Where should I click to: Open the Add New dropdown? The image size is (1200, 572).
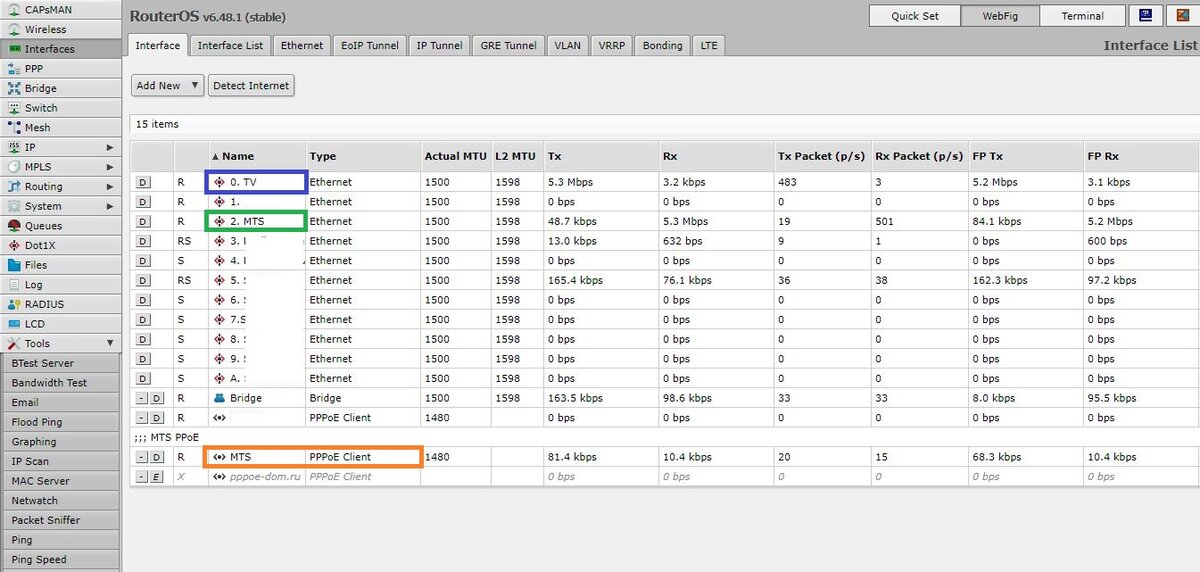click(167, 86)
